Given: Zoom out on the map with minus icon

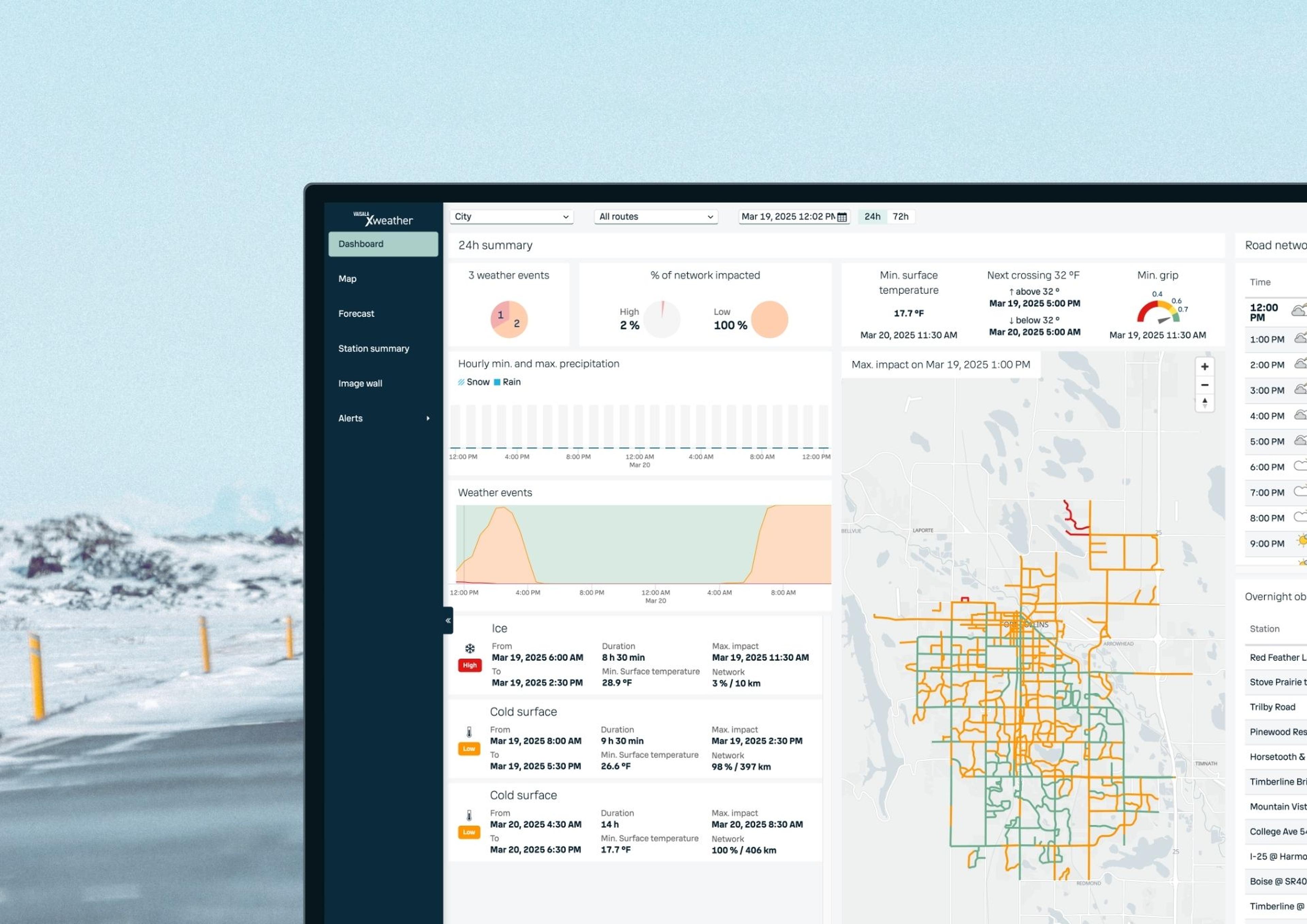Looking at the screenshot, I should [1205, 385].
